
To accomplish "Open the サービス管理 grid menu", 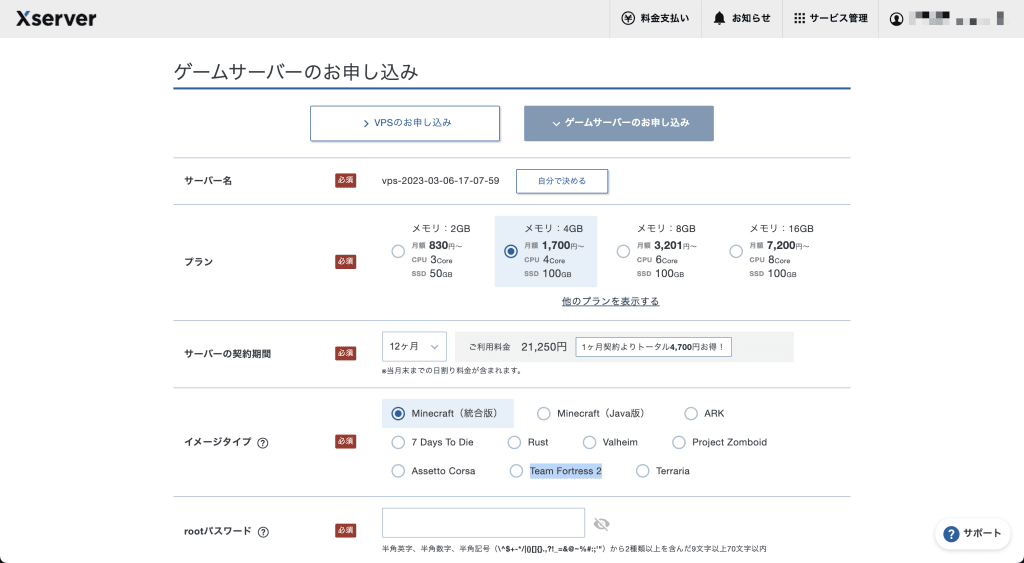I will pyautogui.click(x=831, y=18).
